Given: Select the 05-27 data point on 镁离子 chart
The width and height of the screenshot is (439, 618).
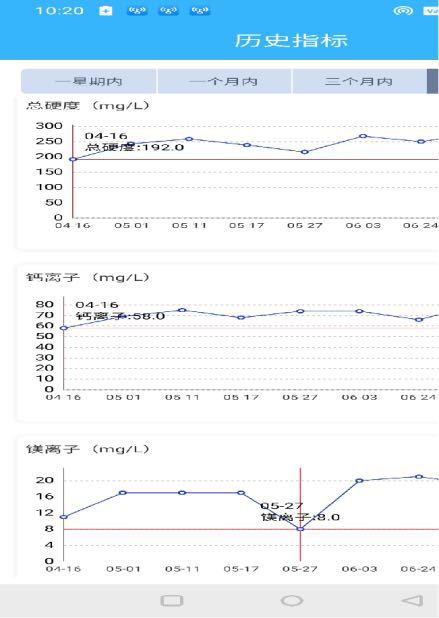Looking at the screenshot, I should (300, 529).
